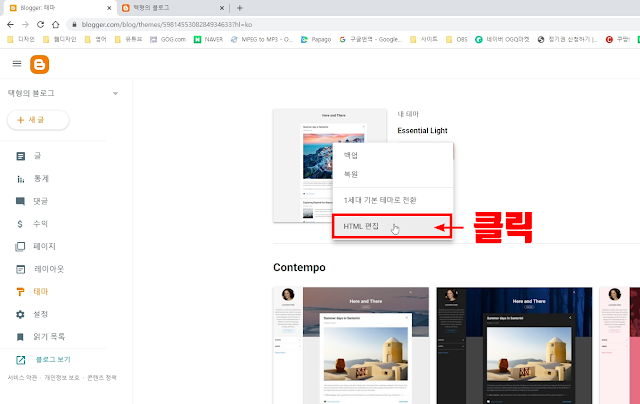The height and width of the screenshot is (404, 640).
Task: Switch to the Blogger: 테마 tab
Action: coord(60,8)
